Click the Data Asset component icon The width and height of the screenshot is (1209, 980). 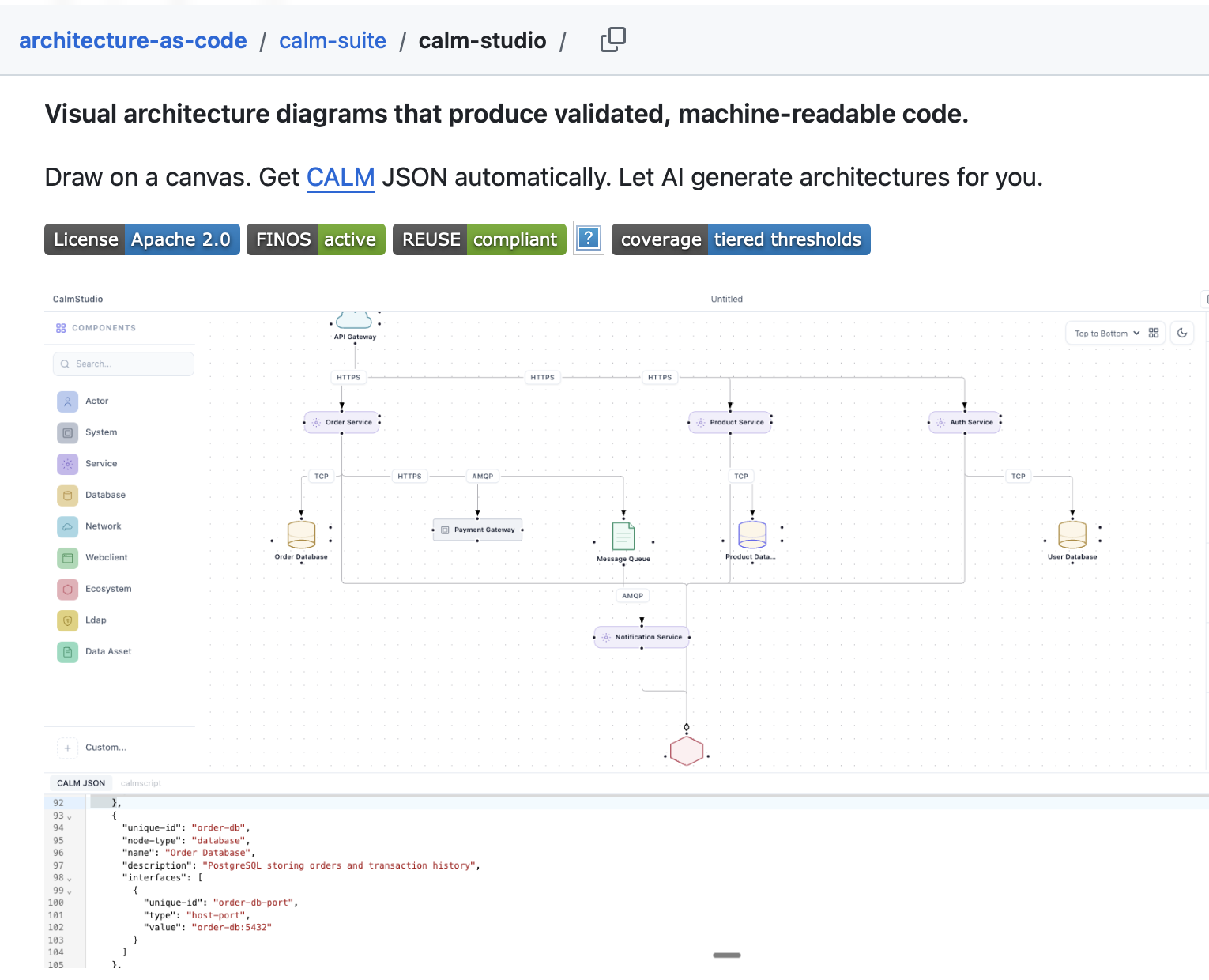click(x=68, y=652)
